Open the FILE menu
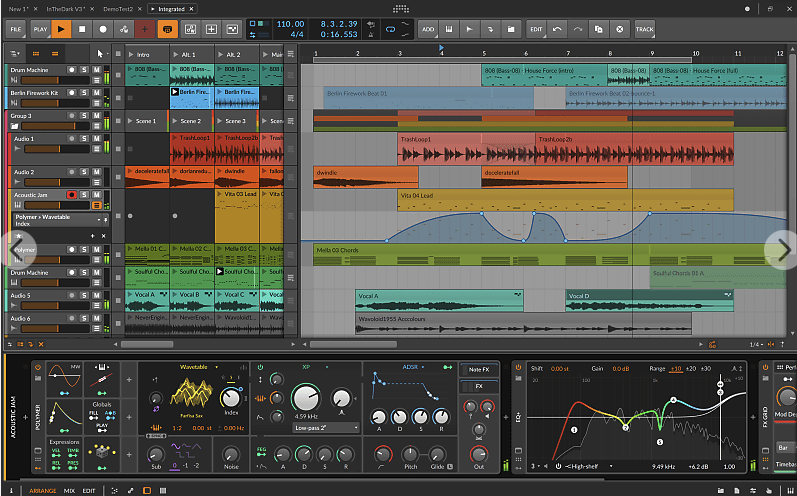This screenshot has width=797, height=496. tap(16, 29)
